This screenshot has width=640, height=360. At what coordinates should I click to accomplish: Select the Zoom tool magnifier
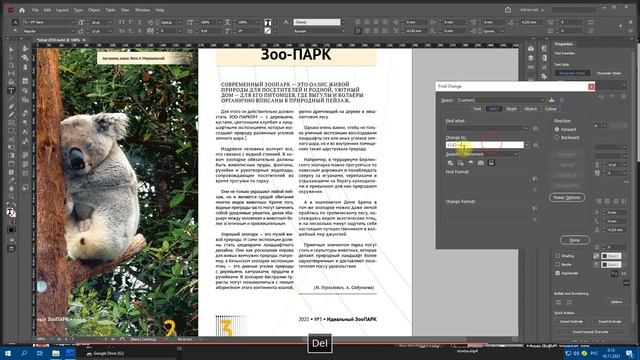pyautogui.click(x=11, y=196)
